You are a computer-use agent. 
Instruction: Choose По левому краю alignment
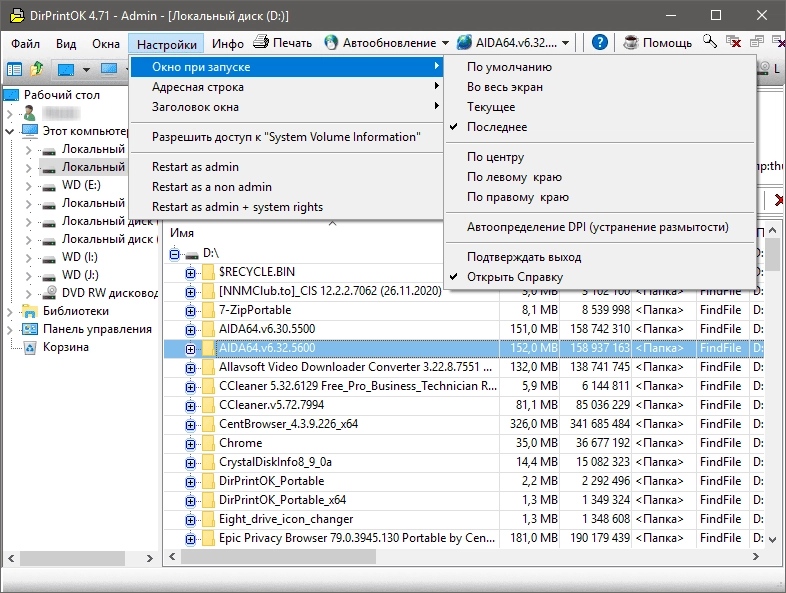click(600, 177)
